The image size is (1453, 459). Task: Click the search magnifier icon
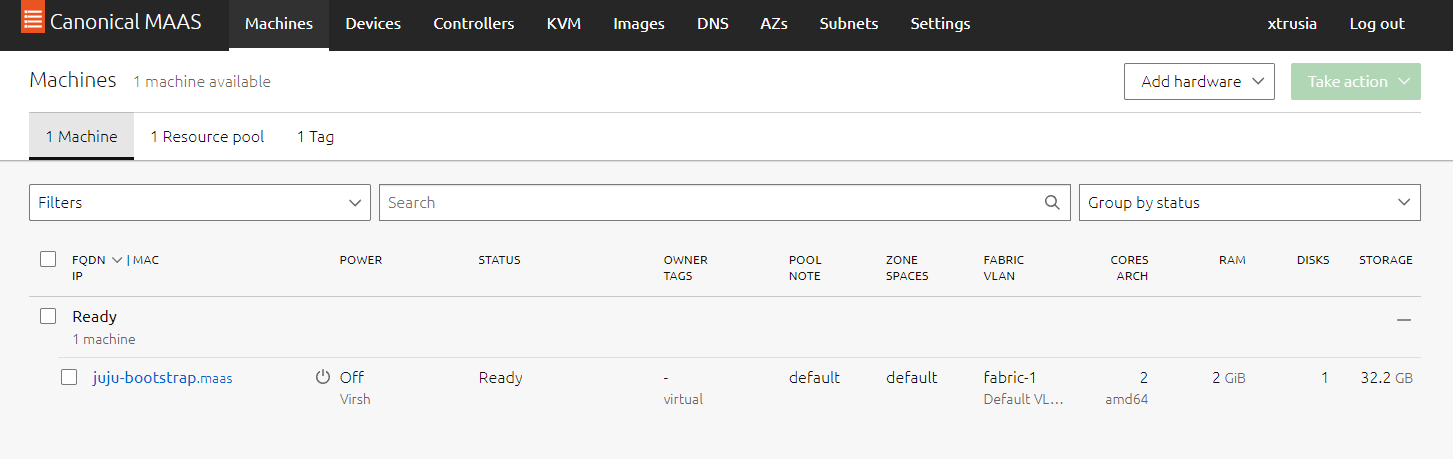pyautogui.click(x=1051, y=202)
